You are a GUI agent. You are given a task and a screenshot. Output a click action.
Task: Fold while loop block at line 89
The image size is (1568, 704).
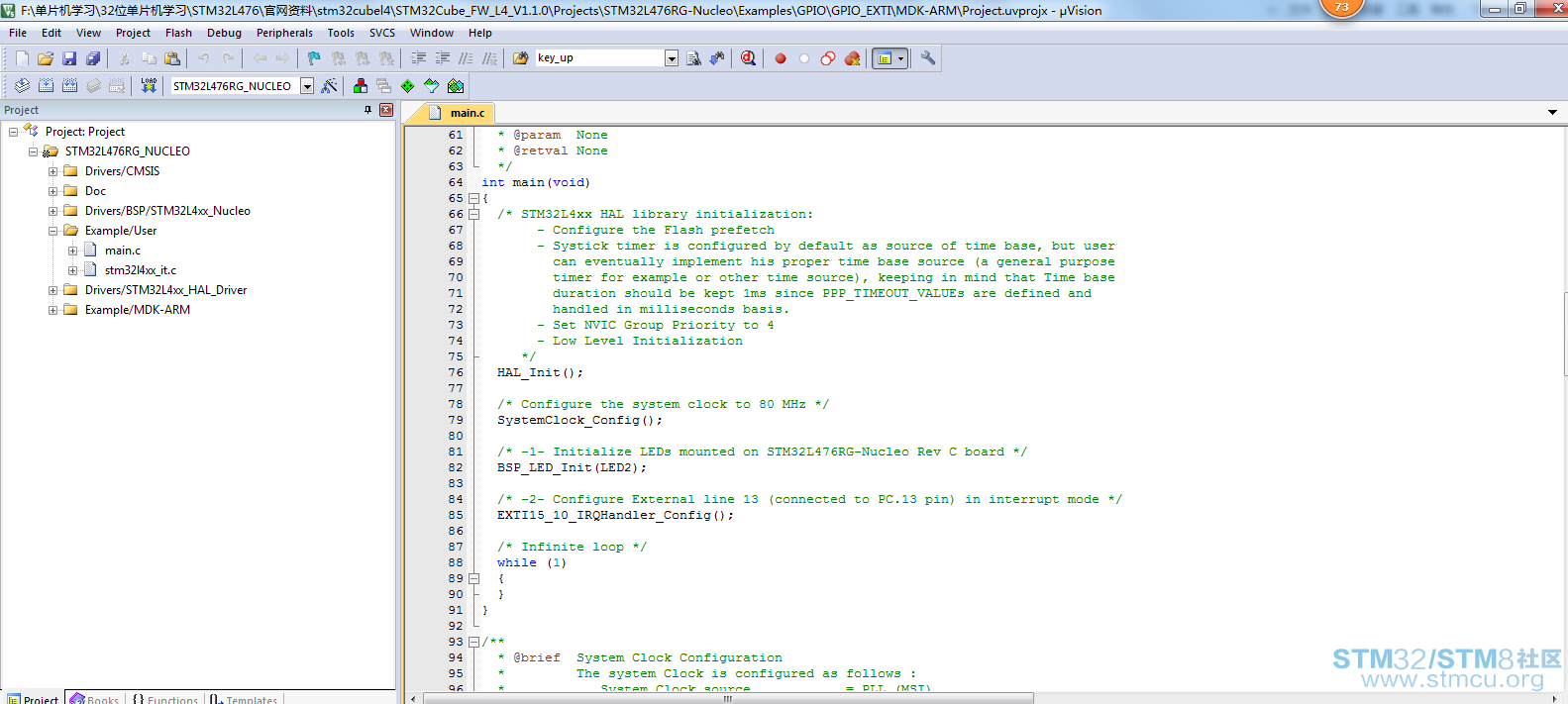[x=473, y=578]
